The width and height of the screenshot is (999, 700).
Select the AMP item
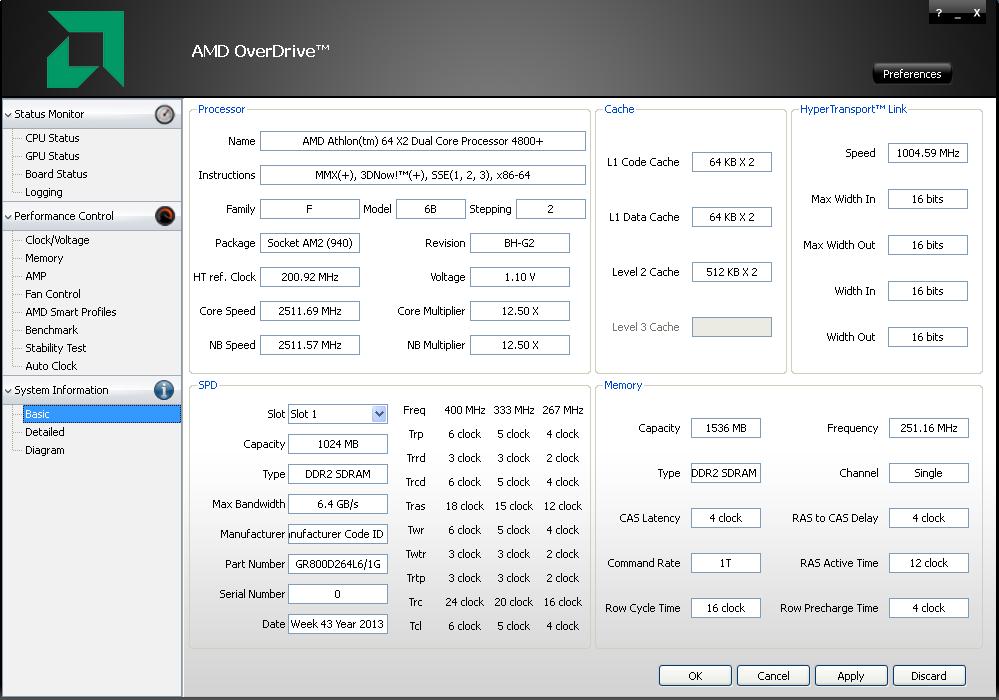(36, 276)
